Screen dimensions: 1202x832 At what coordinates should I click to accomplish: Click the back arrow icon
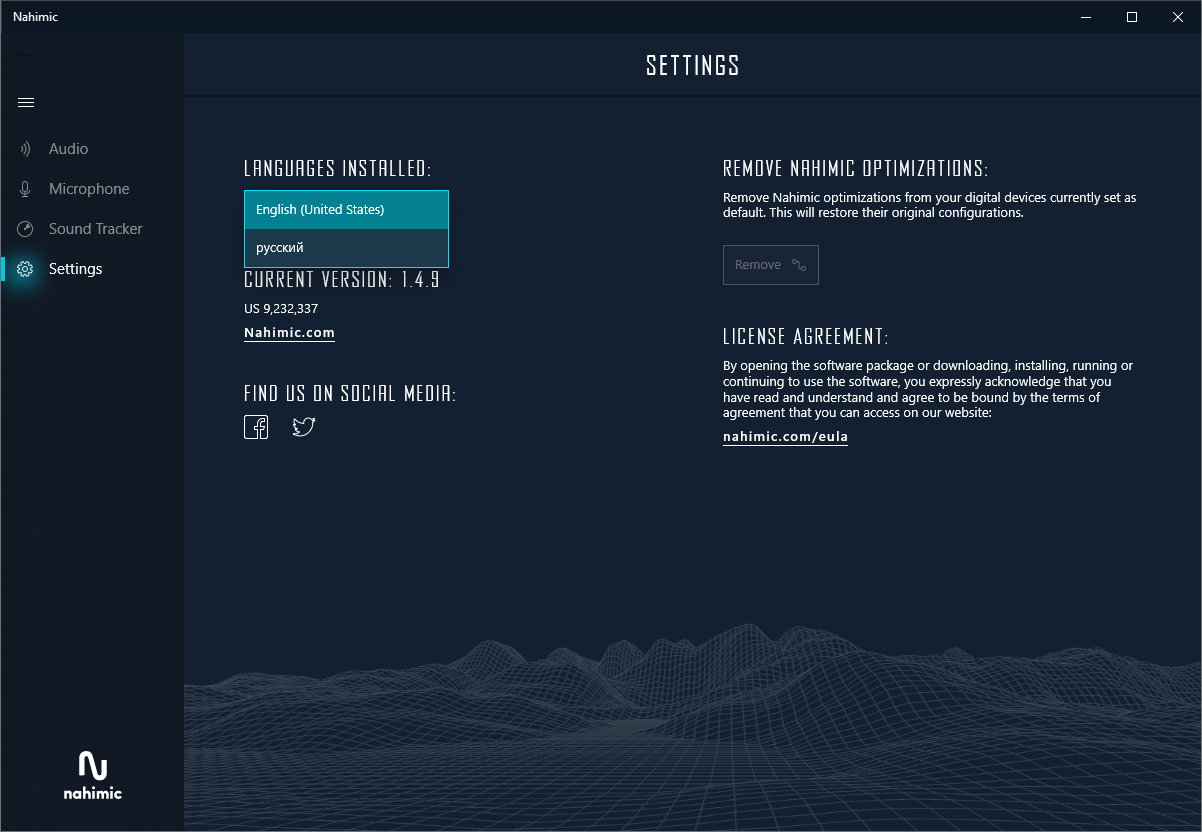pos(25,54)
